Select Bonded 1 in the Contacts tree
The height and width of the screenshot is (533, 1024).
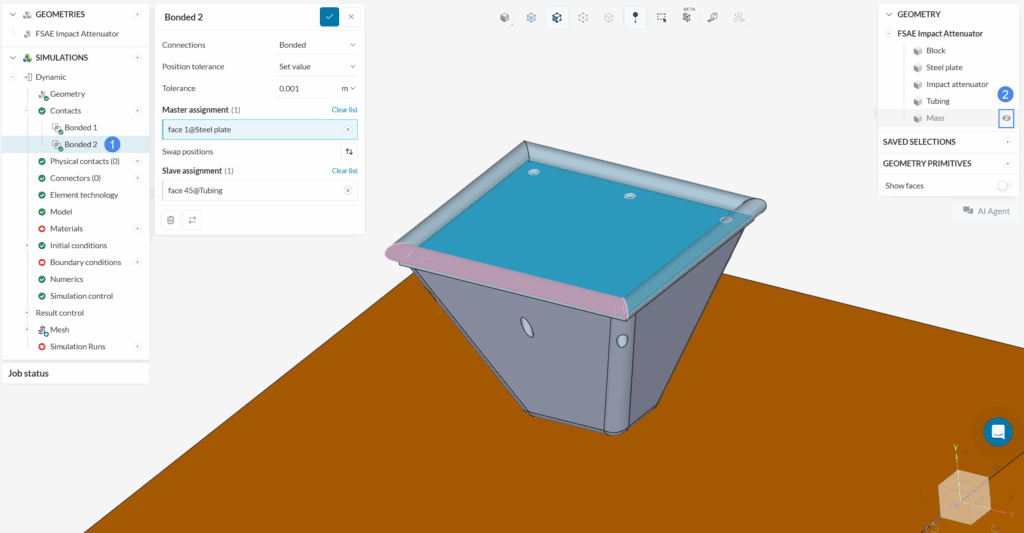tap(81, 128)
